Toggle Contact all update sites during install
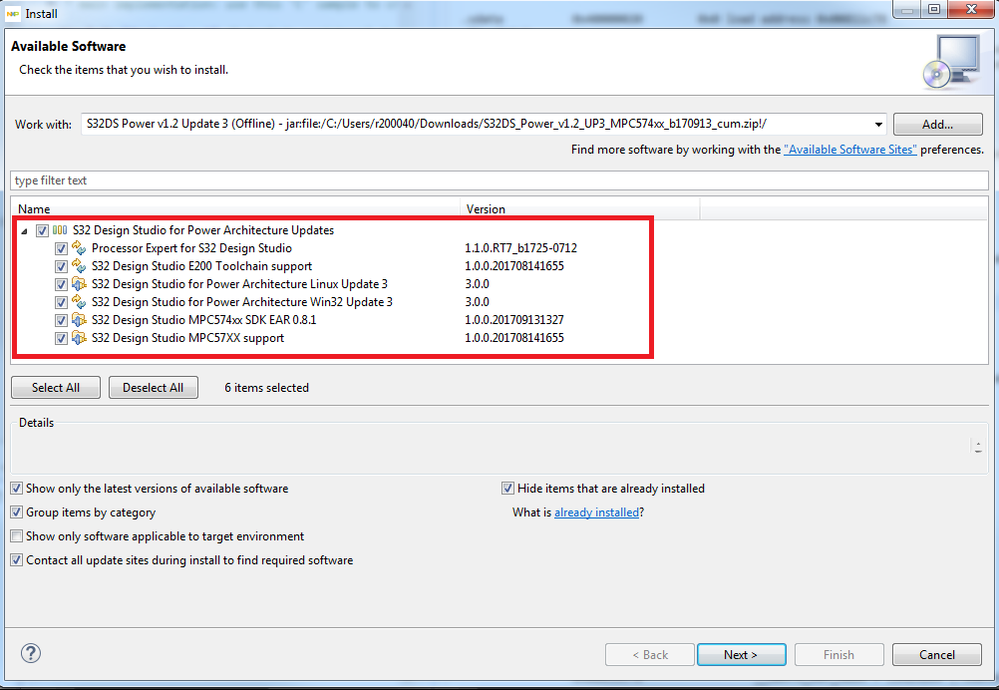This screenshot has width=999, height=690. [17, 560]
